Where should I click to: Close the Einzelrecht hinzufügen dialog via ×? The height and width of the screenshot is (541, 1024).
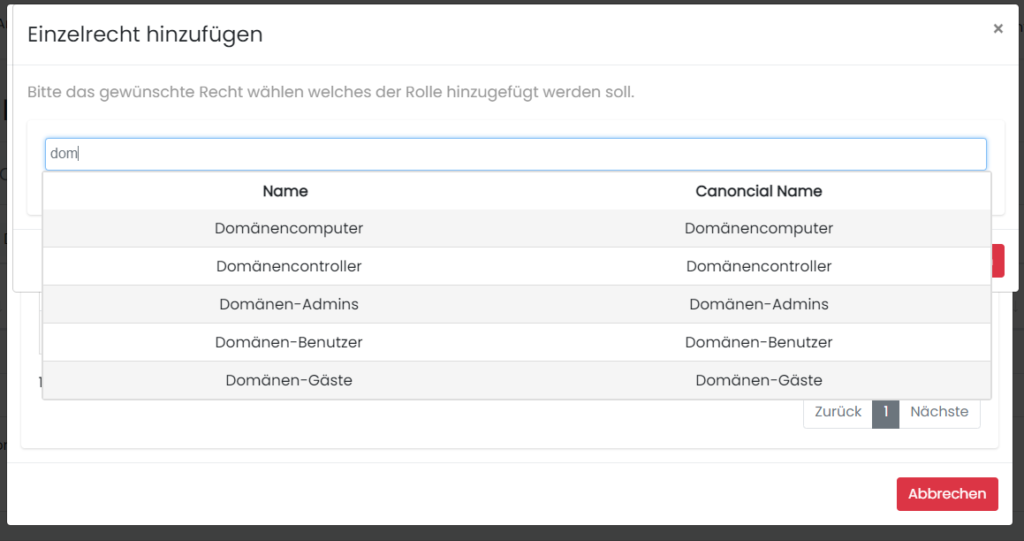click(x=997, y=29)
